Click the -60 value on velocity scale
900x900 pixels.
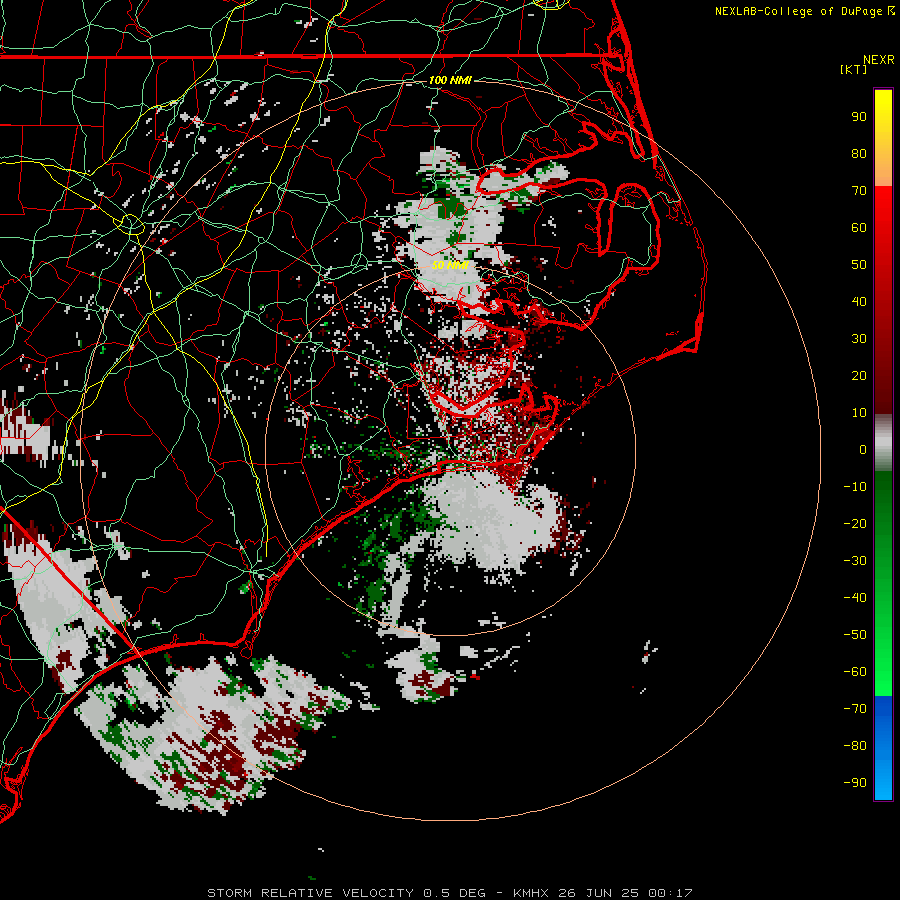pyautogui.click(x=855, y=672)
